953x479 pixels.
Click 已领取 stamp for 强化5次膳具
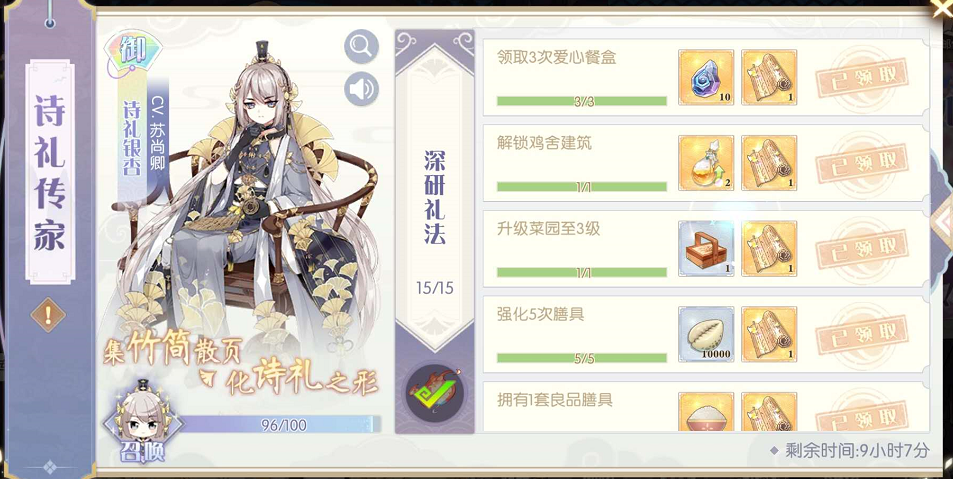pos(863,334)
